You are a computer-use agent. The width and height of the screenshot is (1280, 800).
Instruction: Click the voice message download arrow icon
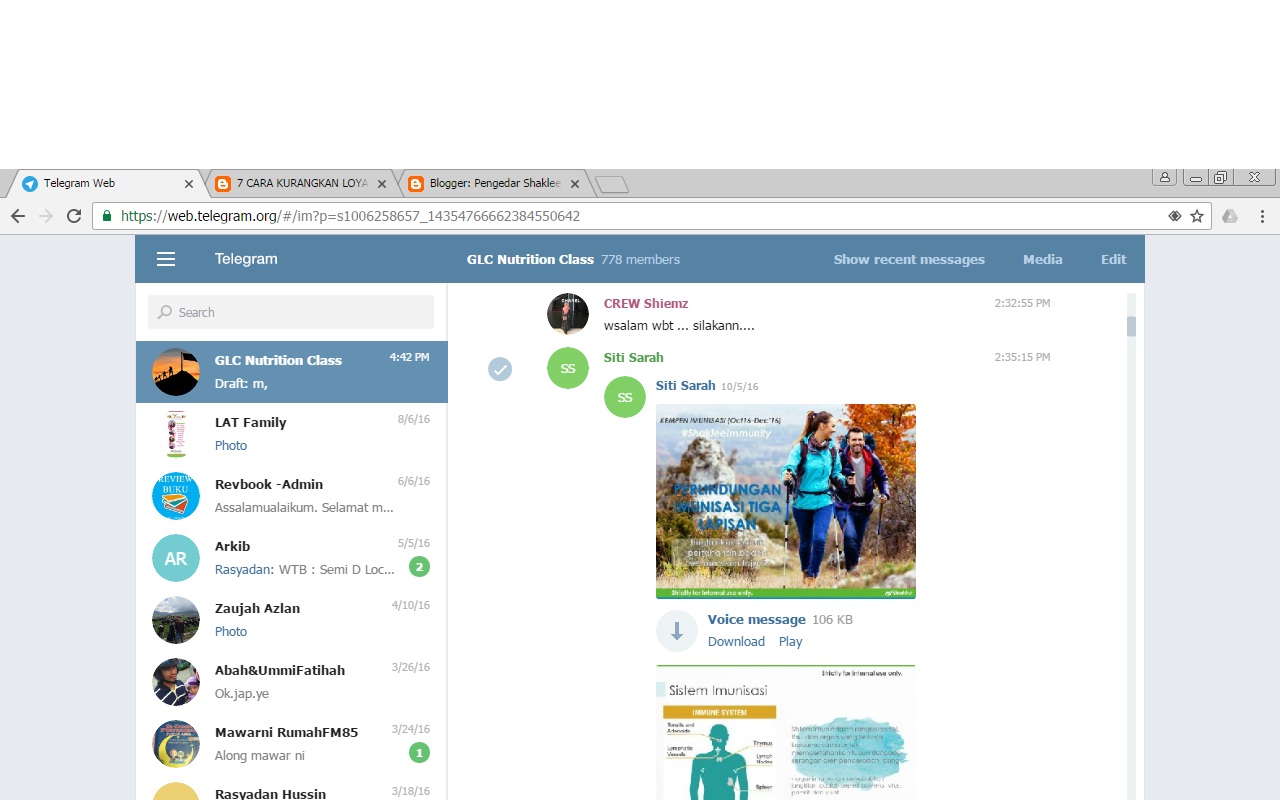pyautogui.click(x=676, y=631)
